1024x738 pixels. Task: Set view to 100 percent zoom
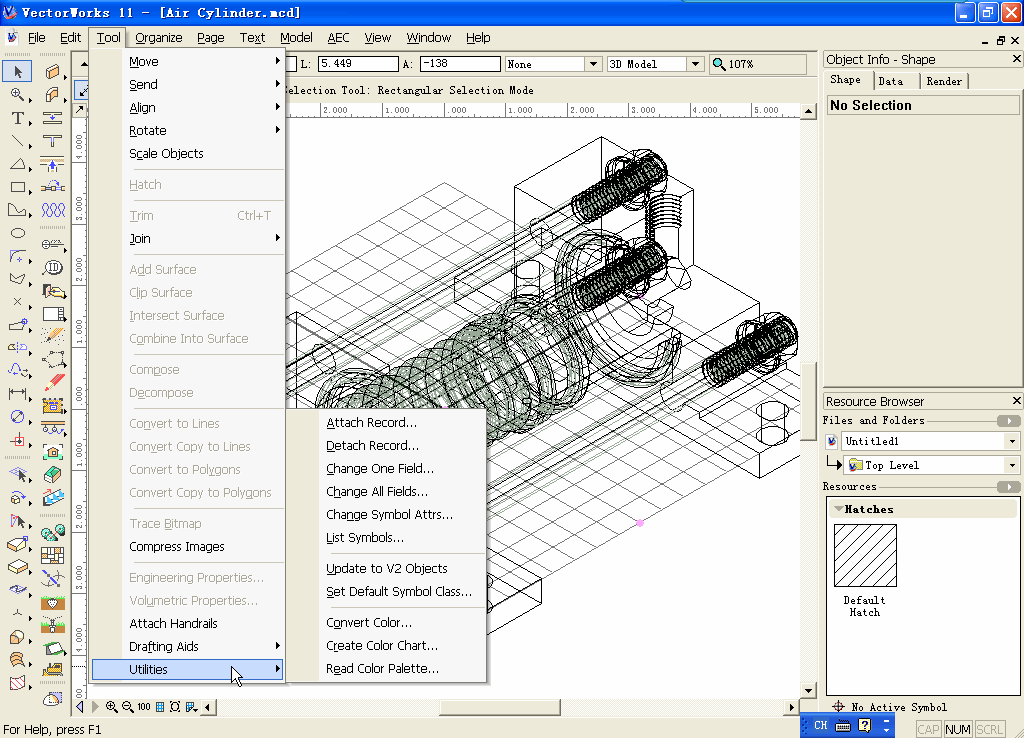pos(144,707)
